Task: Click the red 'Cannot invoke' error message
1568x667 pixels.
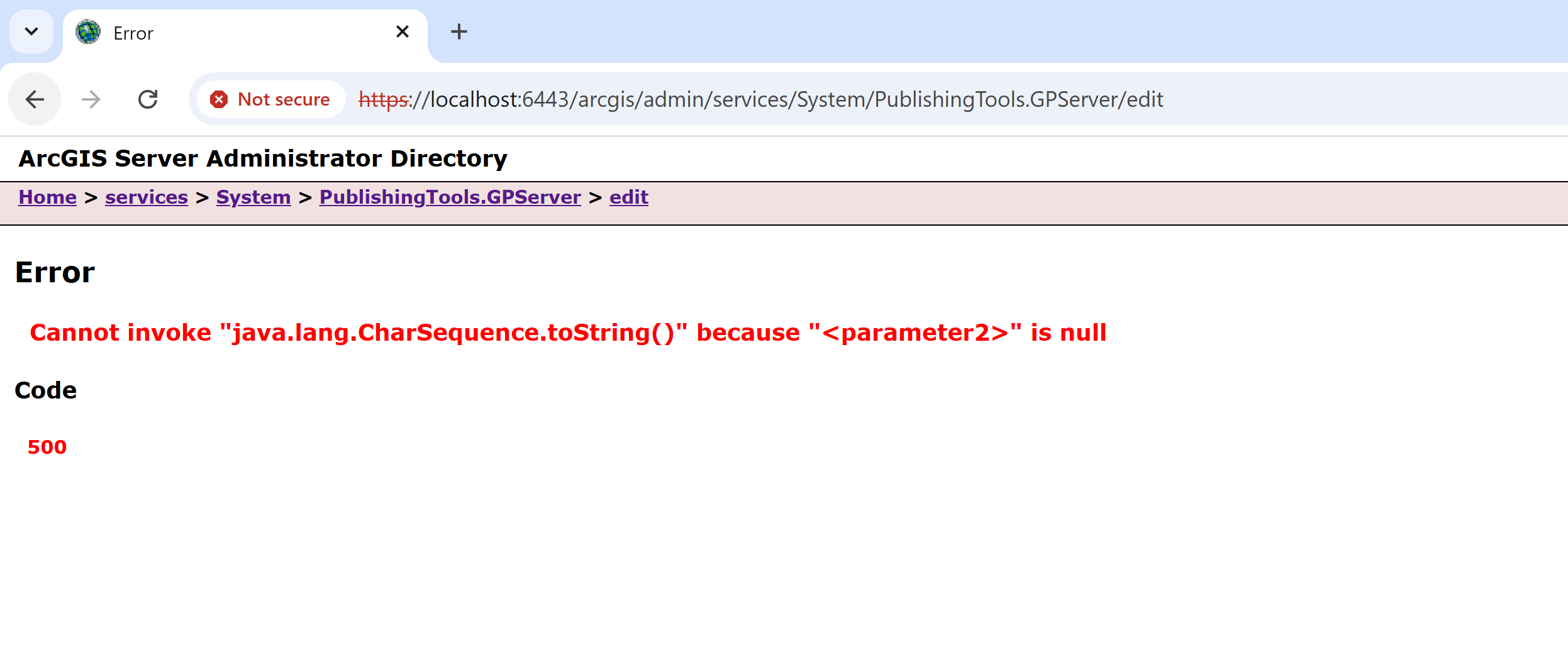Action: 568,333
